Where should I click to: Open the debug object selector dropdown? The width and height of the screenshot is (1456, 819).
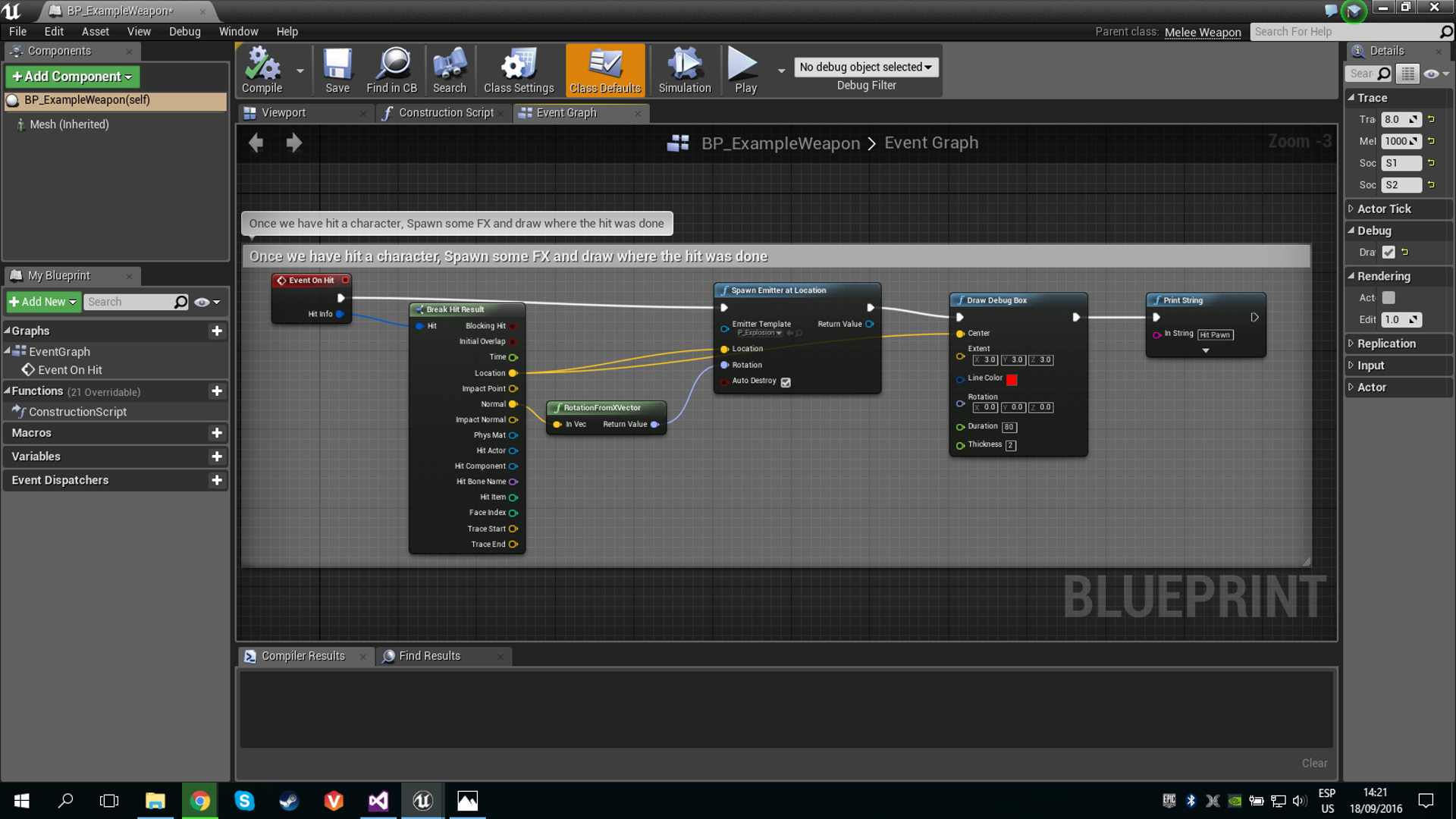(x=866, y=67)
